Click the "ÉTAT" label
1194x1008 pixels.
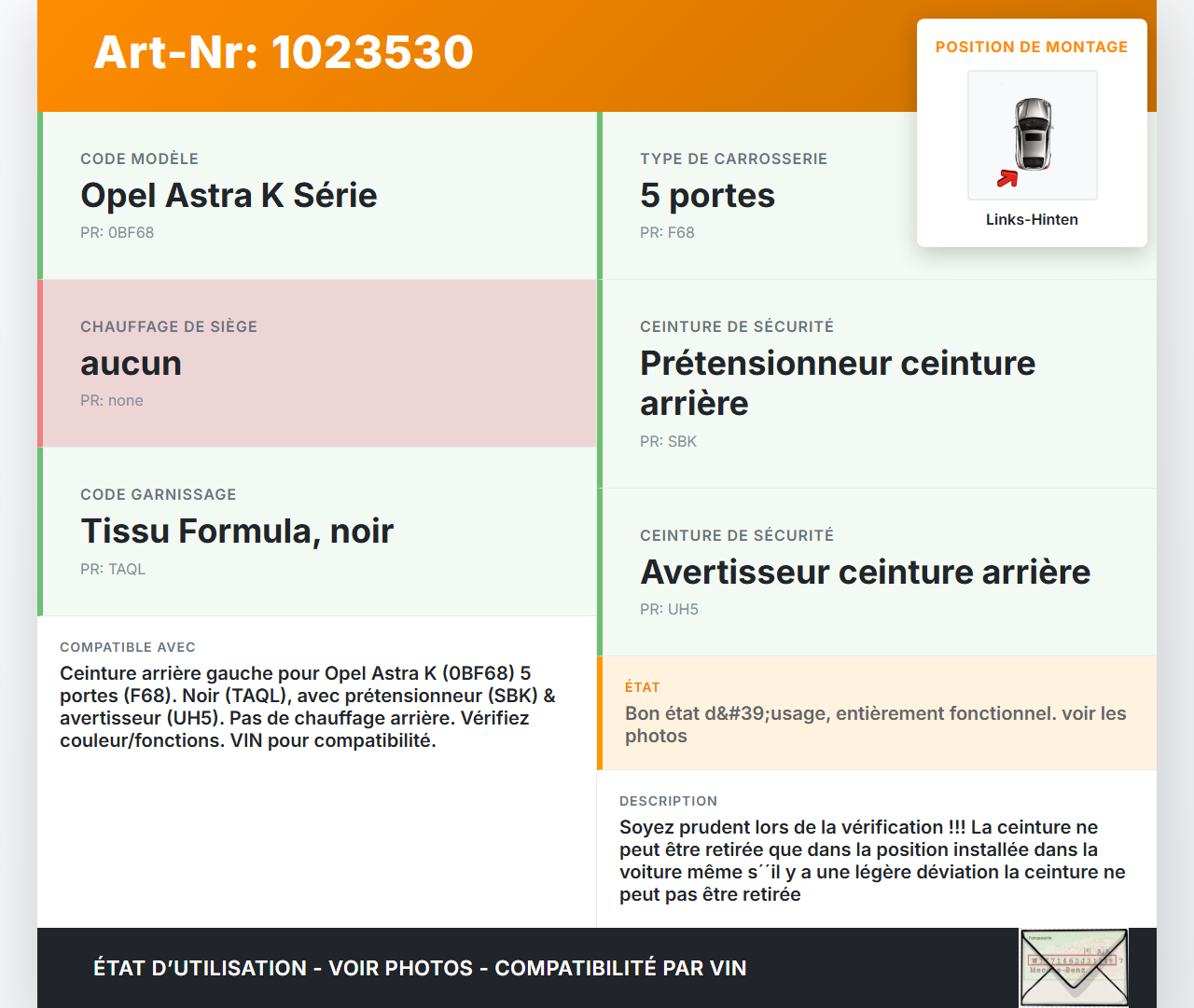click(643, 687)
